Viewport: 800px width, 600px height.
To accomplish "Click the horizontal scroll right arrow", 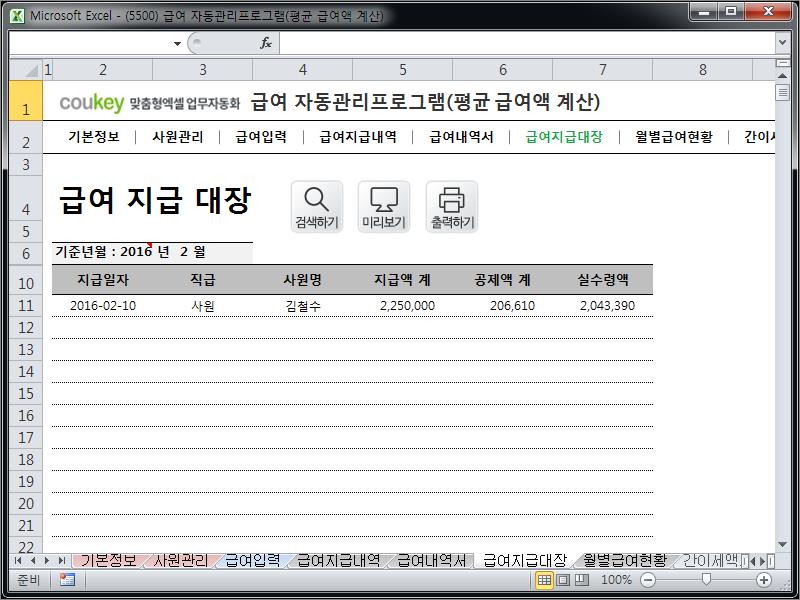I will click(x=763, y=561).
